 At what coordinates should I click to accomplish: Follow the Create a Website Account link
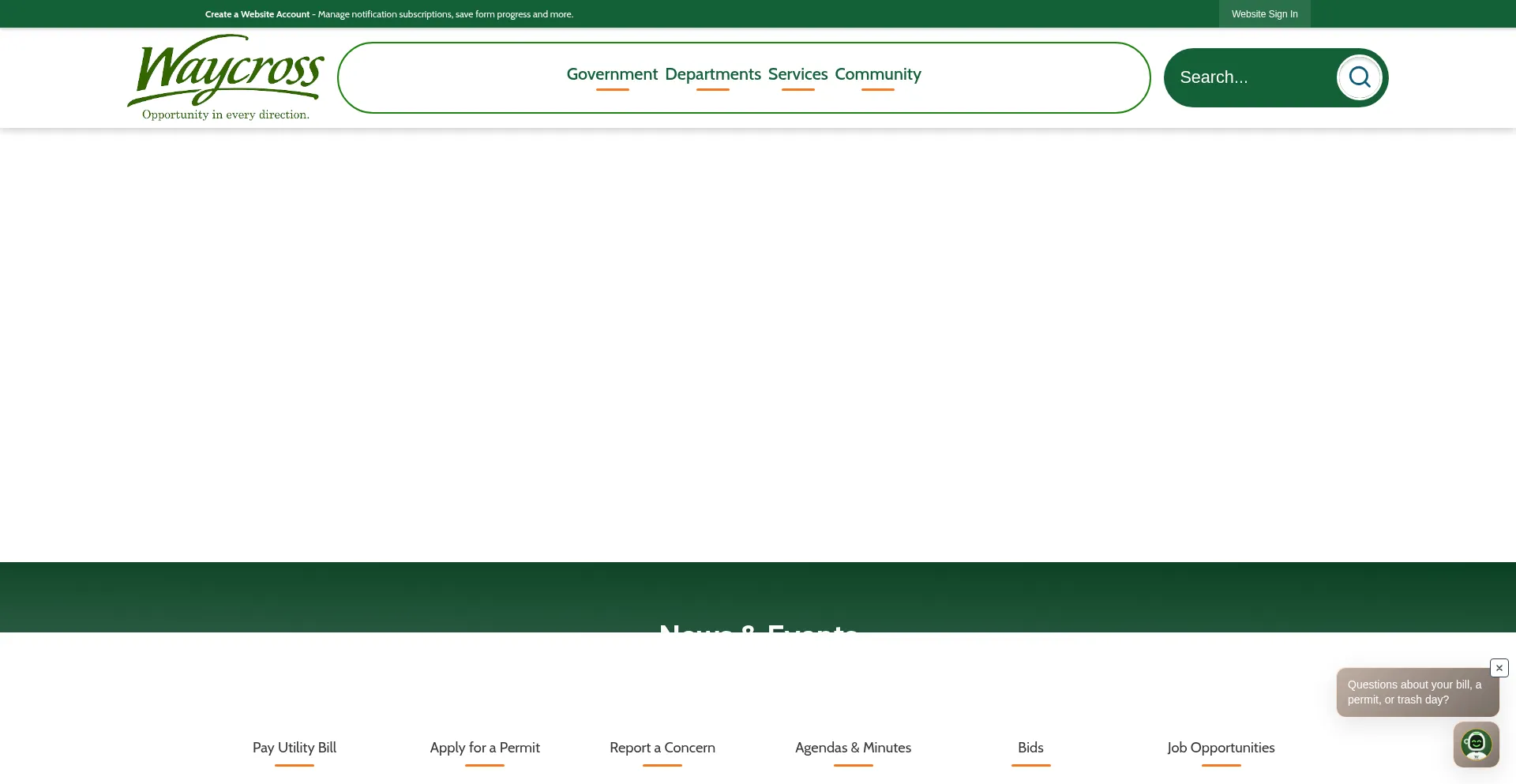coord(257,14)
